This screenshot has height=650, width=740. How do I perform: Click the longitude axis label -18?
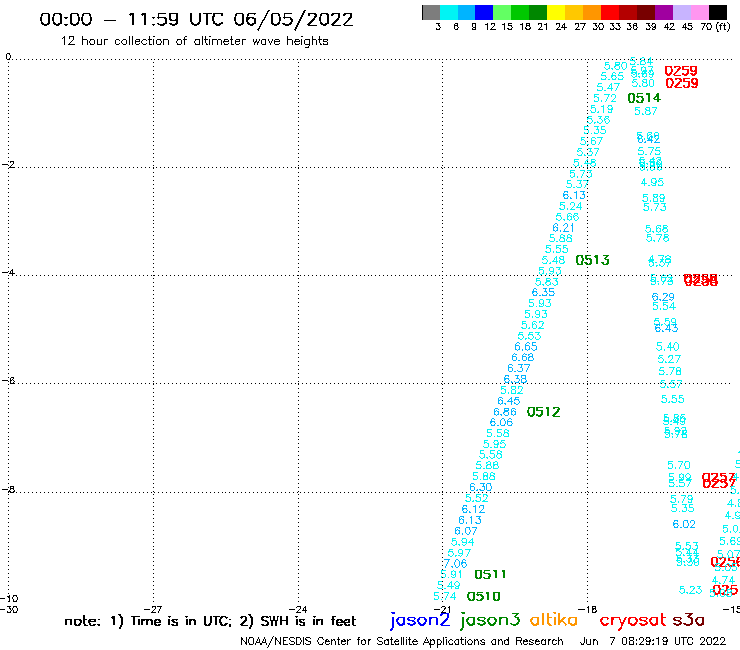588,609
